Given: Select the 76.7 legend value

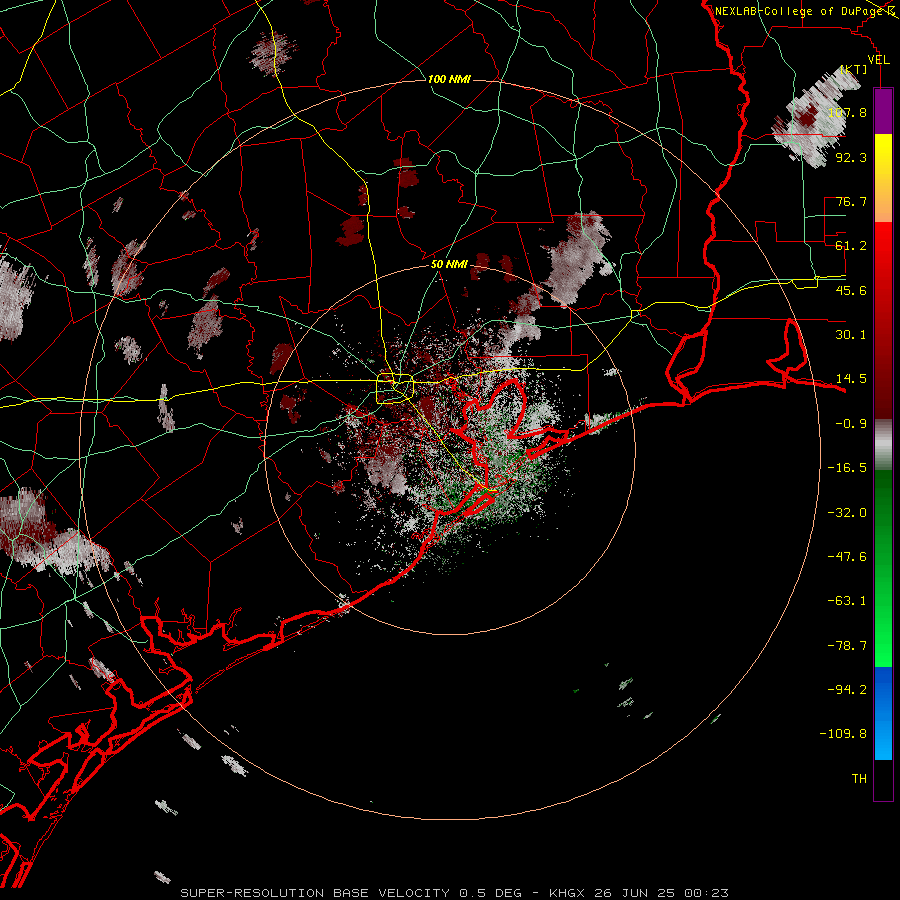Looking at the screenshot, I should (x=851, y=201).
